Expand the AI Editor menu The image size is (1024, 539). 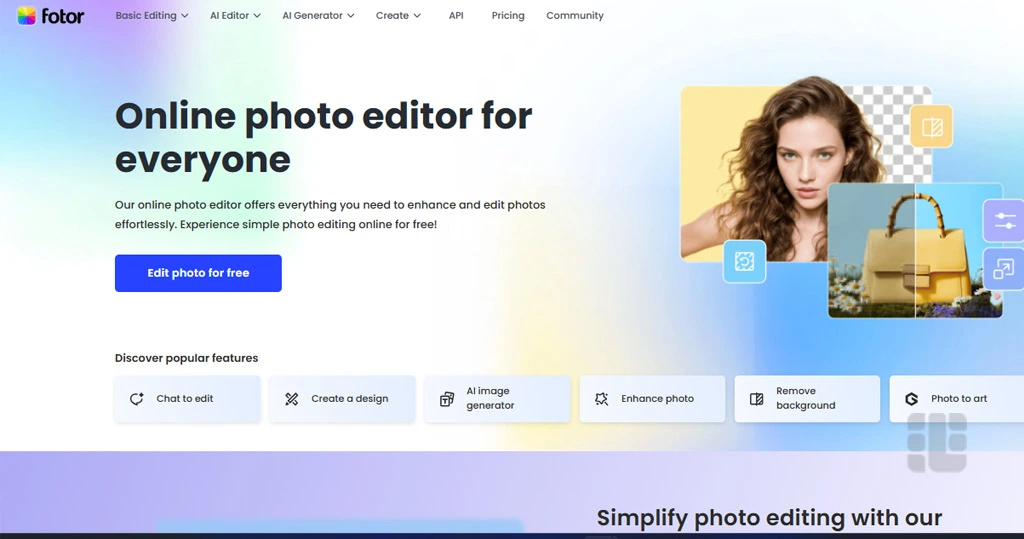(x=235, y=16)
